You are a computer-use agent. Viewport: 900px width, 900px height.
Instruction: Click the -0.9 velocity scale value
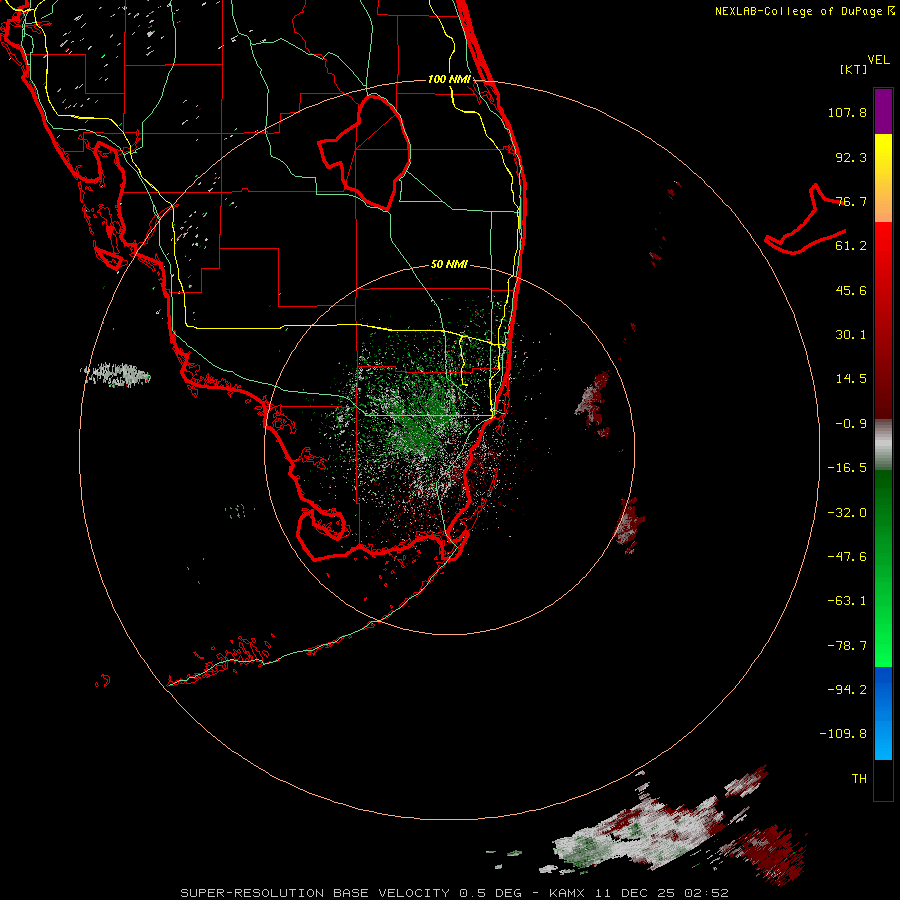coord(851,424)
